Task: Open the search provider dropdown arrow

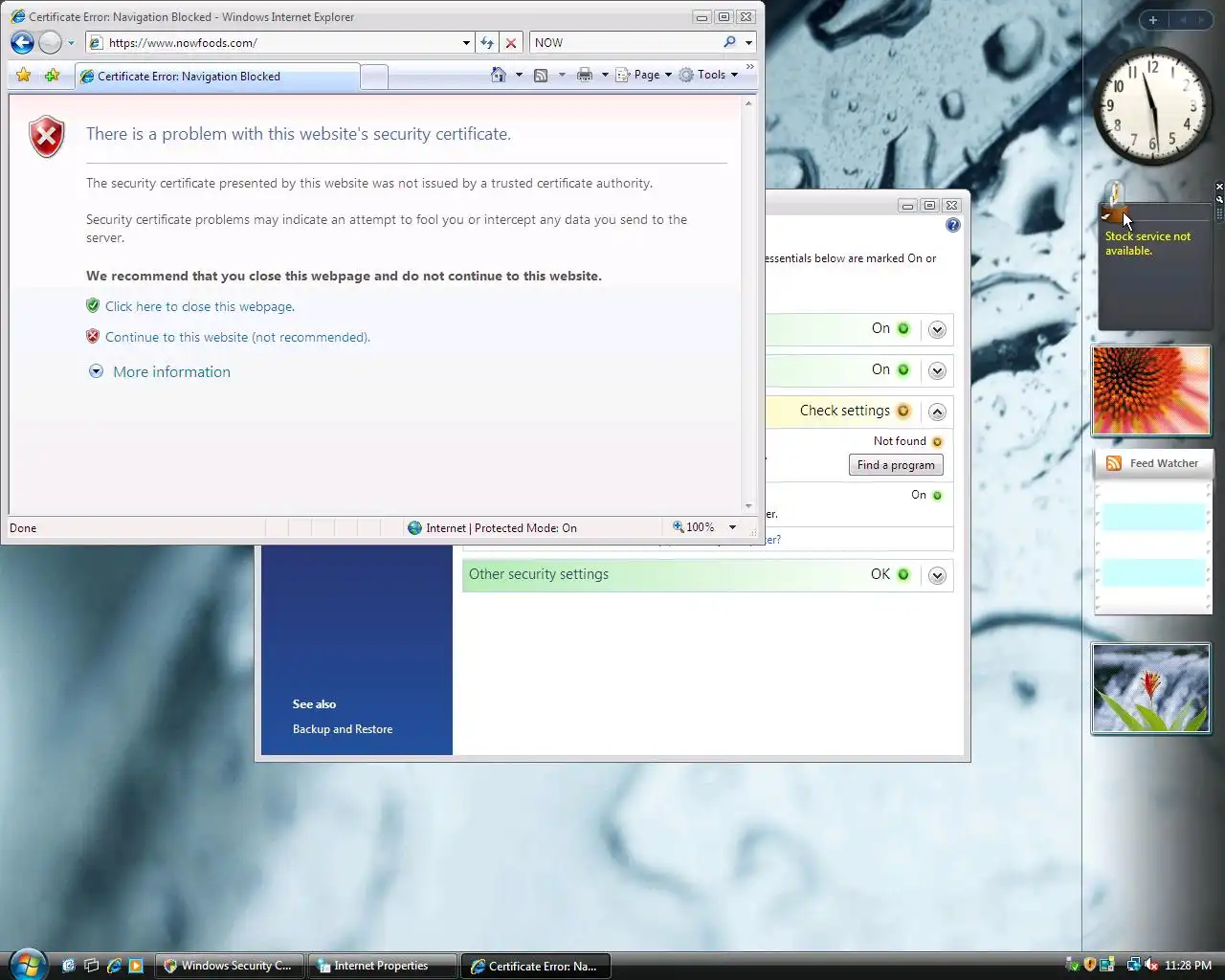Action: (748, 43)
